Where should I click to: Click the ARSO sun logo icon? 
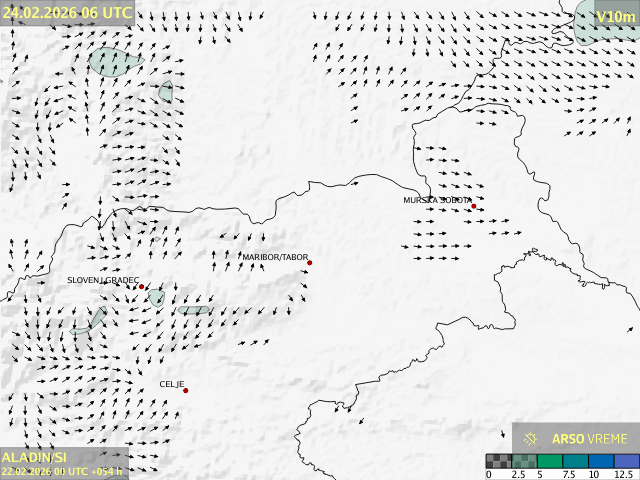(531, 439)
